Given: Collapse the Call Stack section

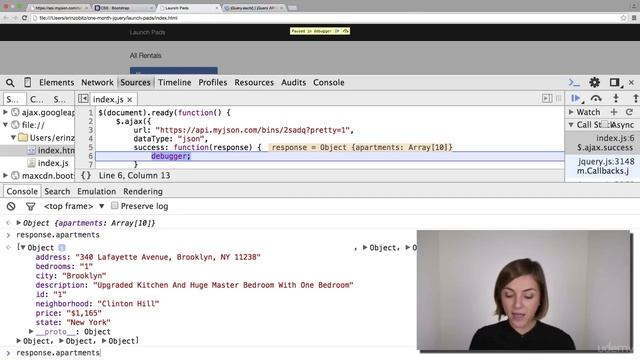Looking at the screenshot, I should click(x=571, y=124).
